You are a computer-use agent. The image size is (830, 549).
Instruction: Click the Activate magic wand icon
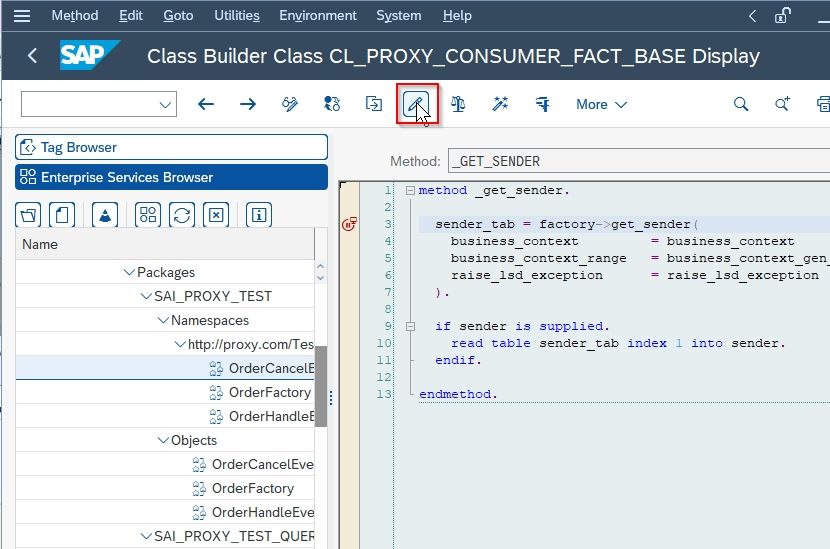[500, 104]
